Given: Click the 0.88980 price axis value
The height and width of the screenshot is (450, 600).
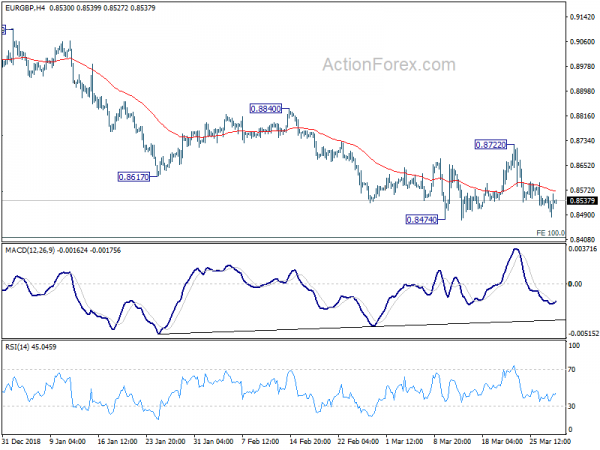Looking at the screenshot, I should tap(583, 91).
